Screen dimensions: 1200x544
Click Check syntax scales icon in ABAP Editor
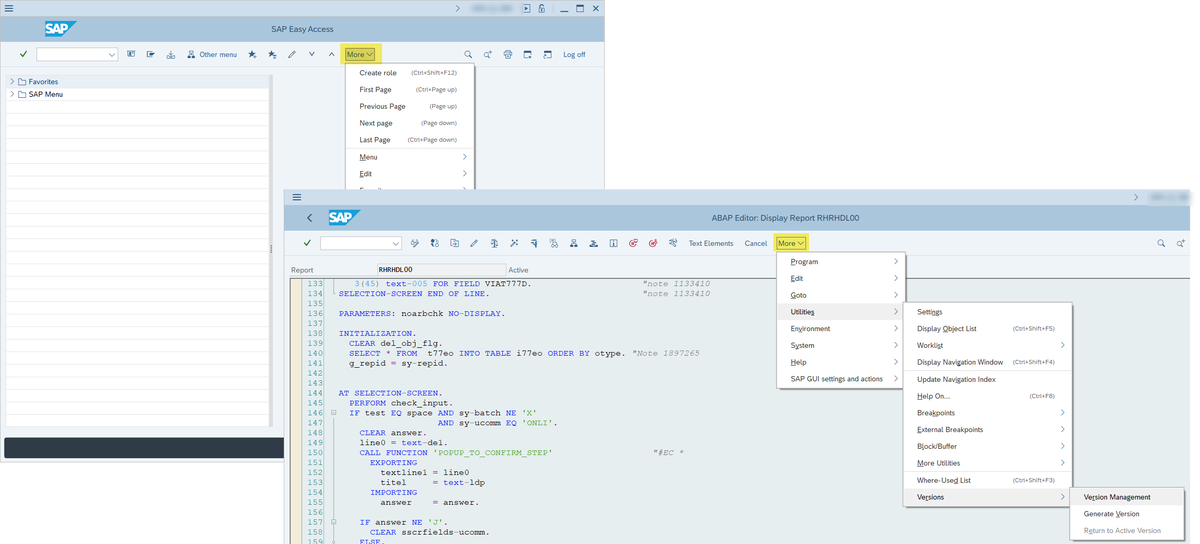494,243
